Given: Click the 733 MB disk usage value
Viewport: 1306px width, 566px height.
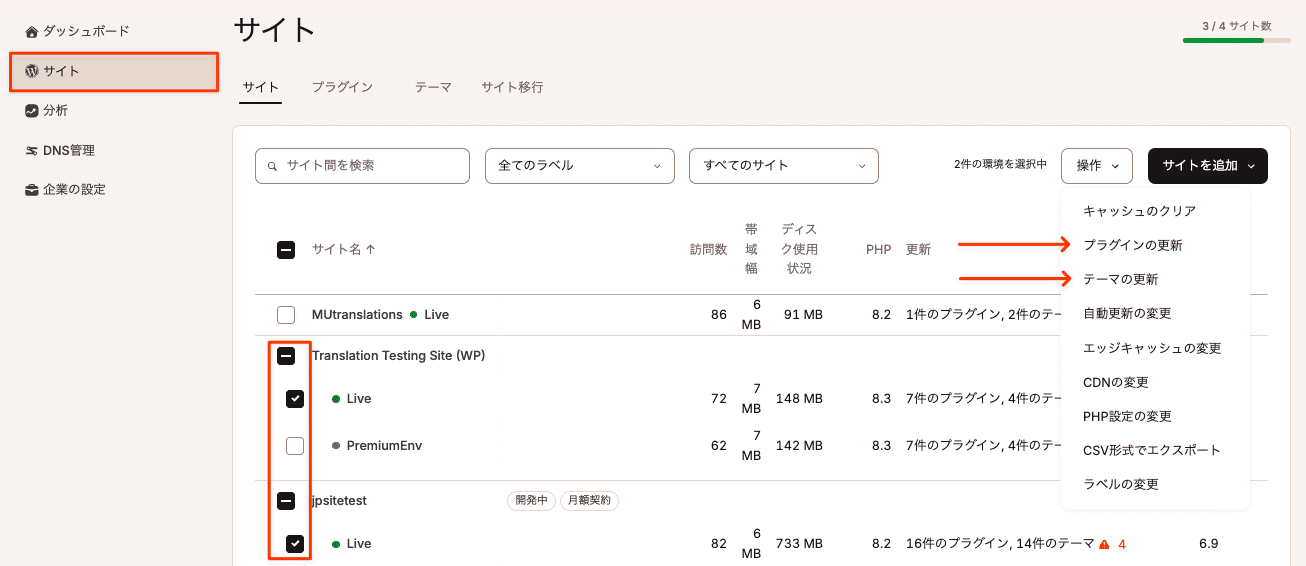Looking at the screenshot, I should pyautogui.click(x=798, y=544).
